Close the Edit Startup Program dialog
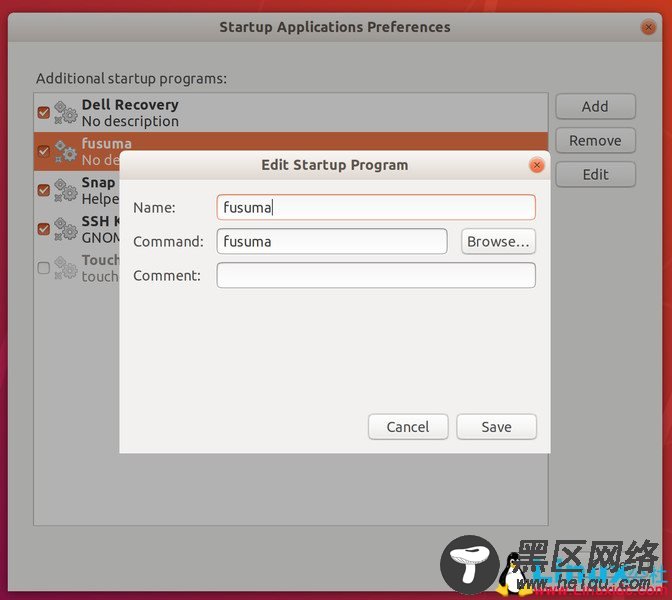672x600 pixels. 537,165
